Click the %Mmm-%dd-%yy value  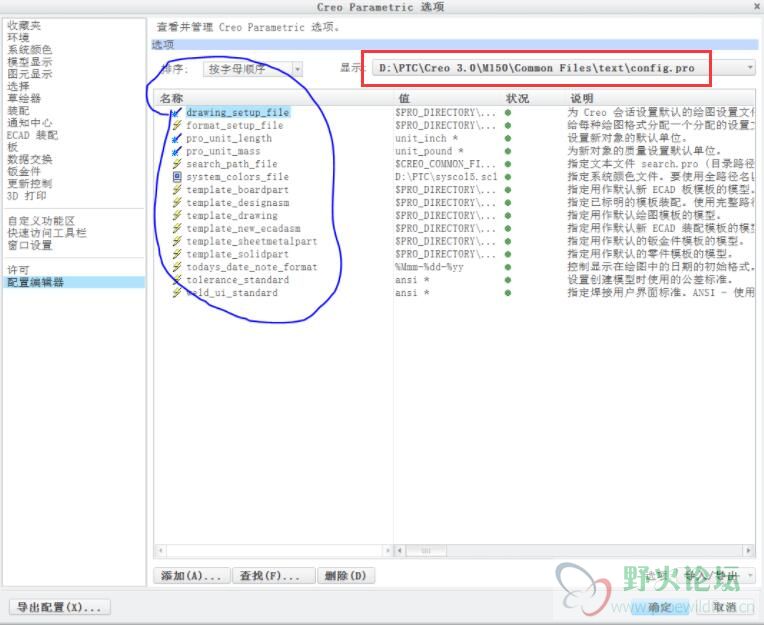(x=429, y=267)
